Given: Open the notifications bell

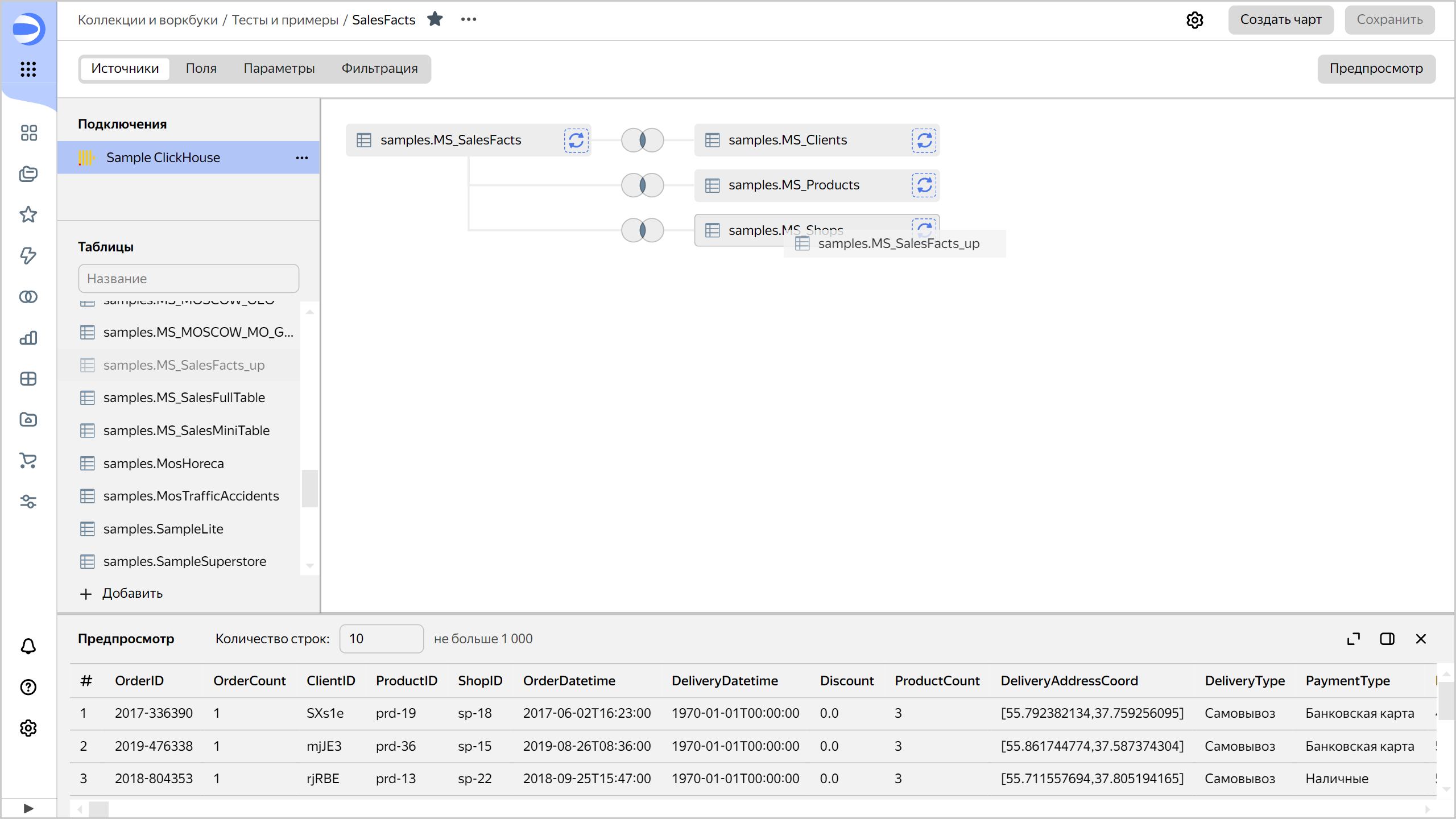Looking at the screenshot, I should [28, 646].
